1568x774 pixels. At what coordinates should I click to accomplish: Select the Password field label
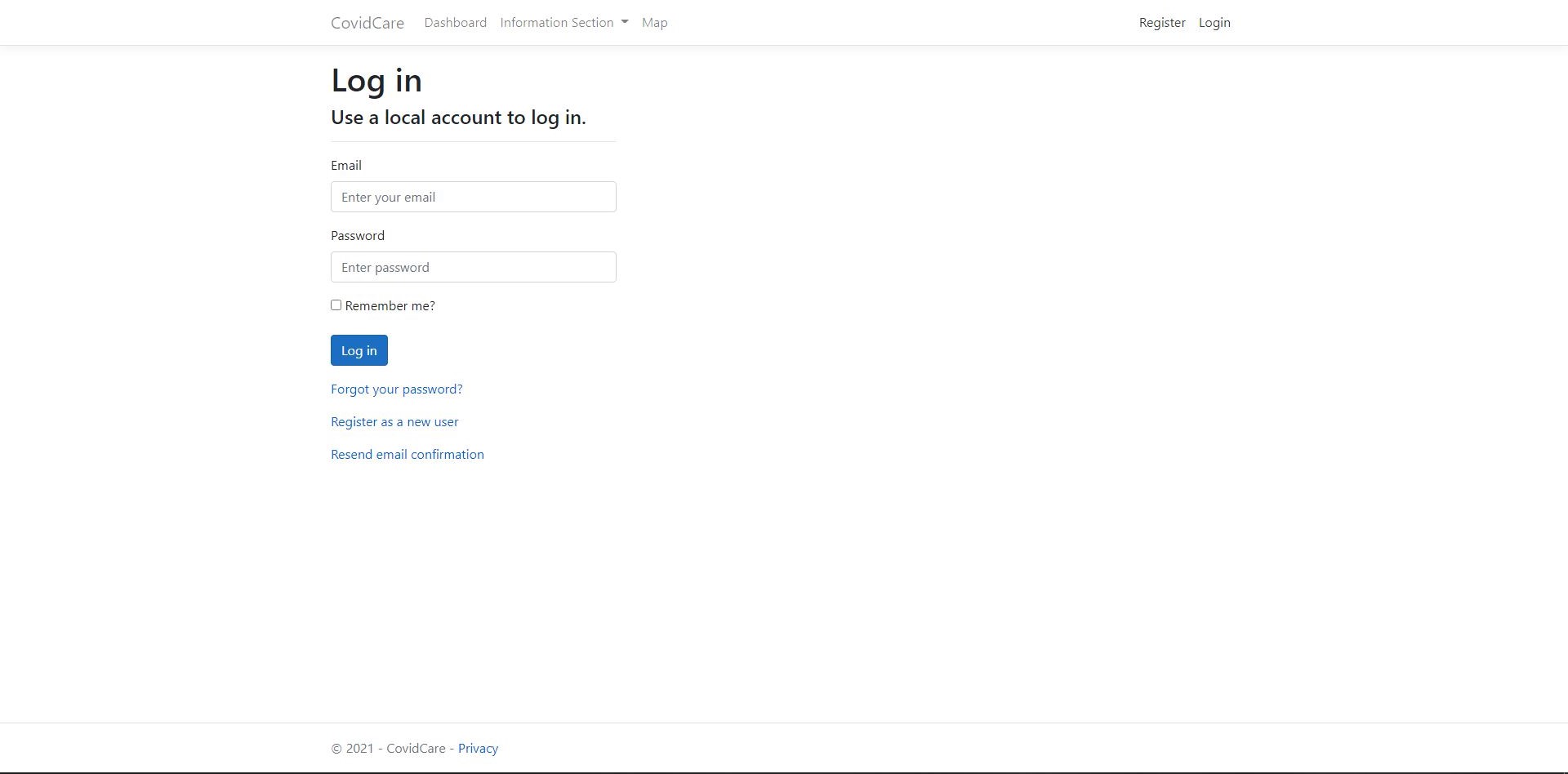(358, 236)
